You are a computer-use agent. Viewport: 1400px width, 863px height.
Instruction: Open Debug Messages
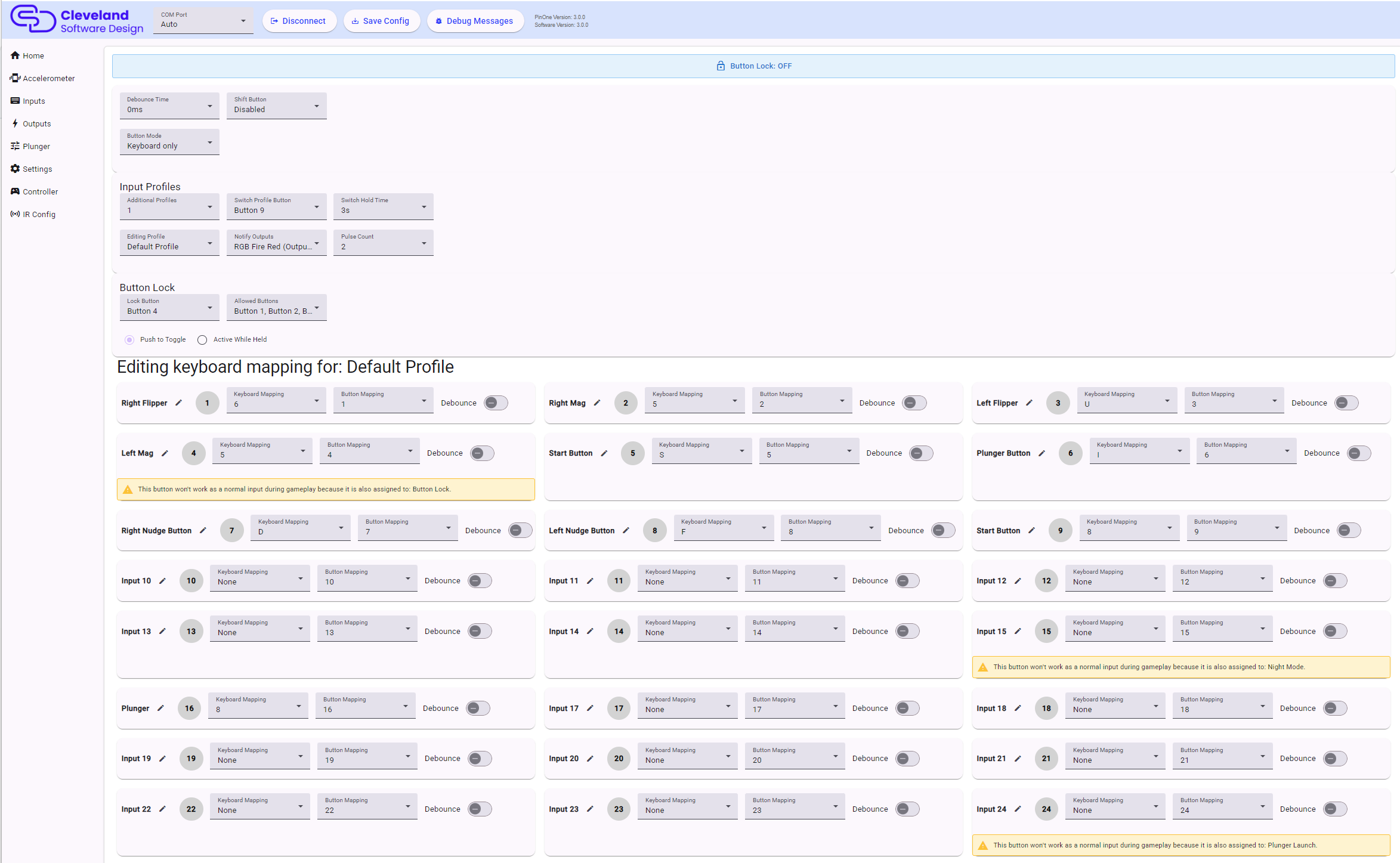pyautogui.click(x=475, y=21)
